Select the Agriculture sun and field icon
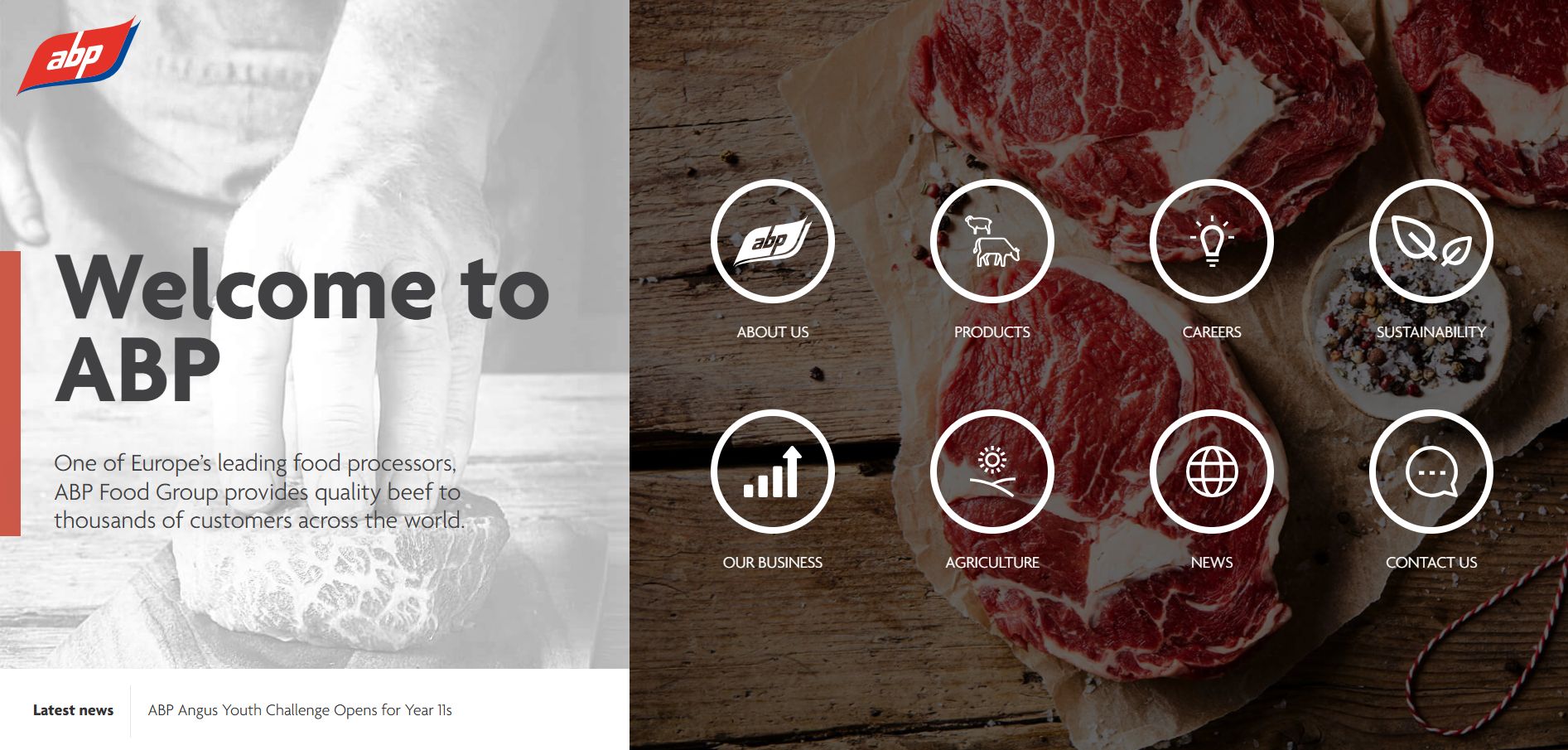 [x=991, y=472]
